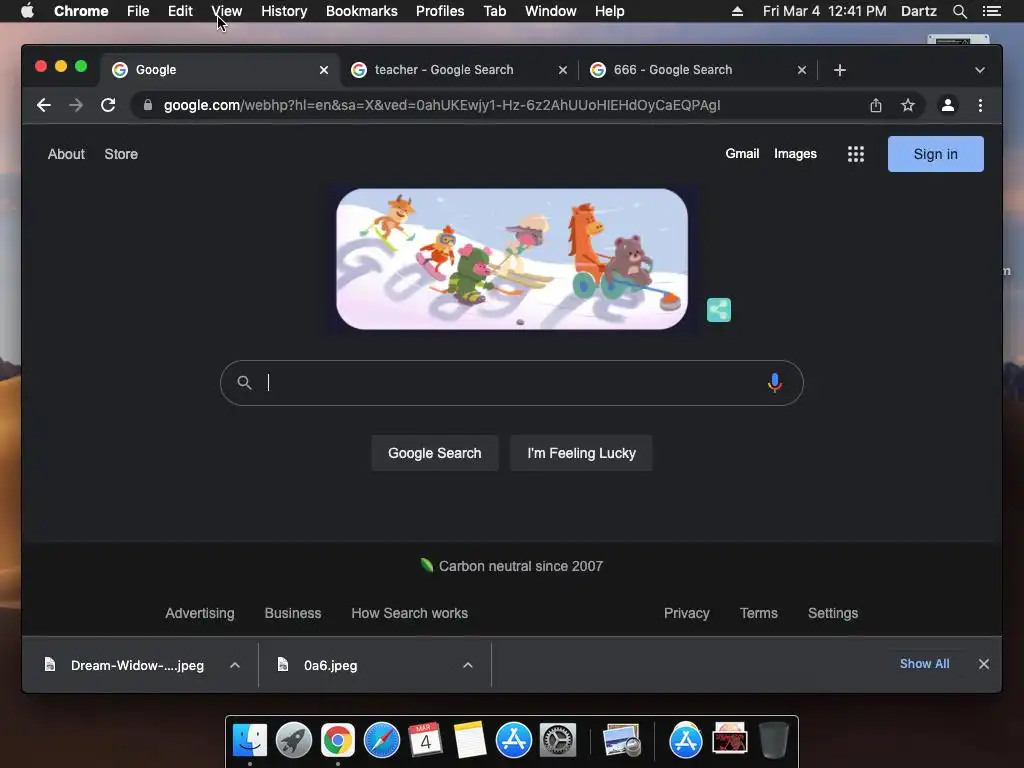Image resolution: width=1024 pixels, height=768 pixels.
Task: Click I'm Feeling Lucky button
Action: (x=581, y=453)
